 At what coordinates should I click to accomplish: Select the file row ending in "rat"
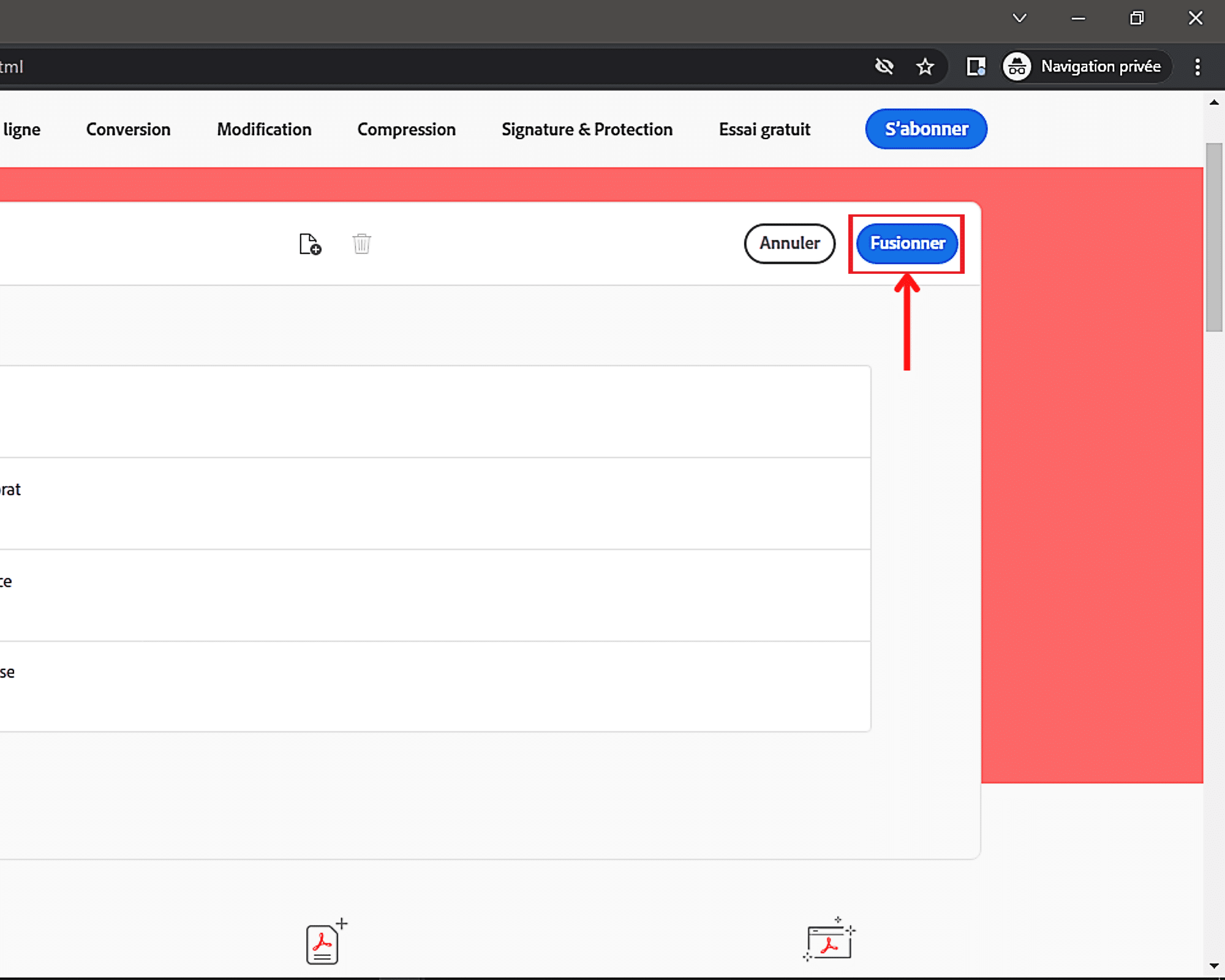point(435,503)
